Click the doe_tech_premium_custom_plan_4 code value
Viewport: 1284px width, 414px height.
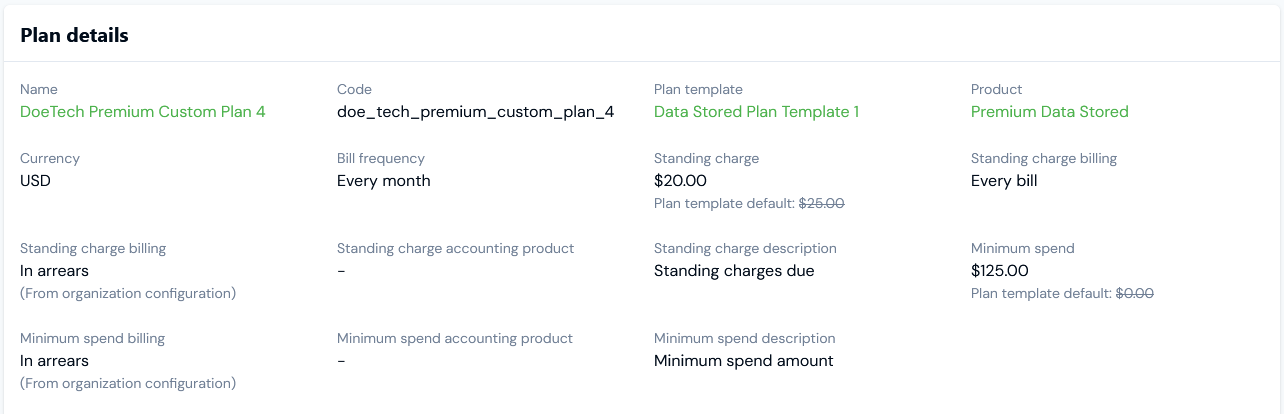(475, 112)
